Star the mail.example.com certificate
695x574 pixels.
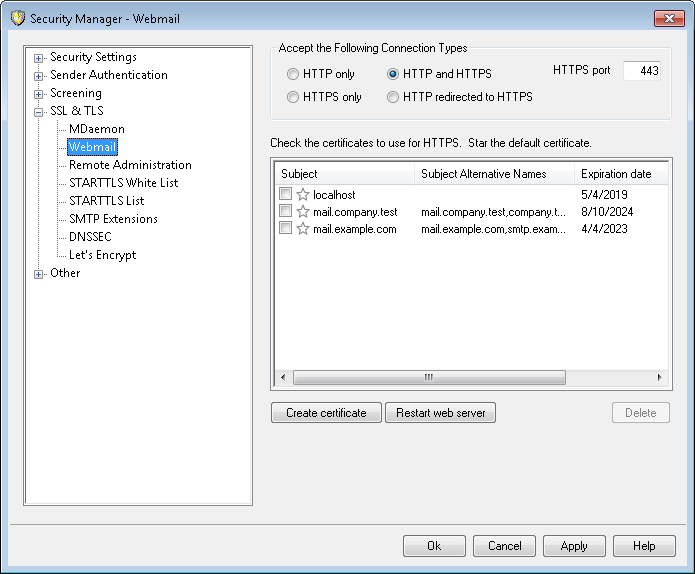(303, 229)
